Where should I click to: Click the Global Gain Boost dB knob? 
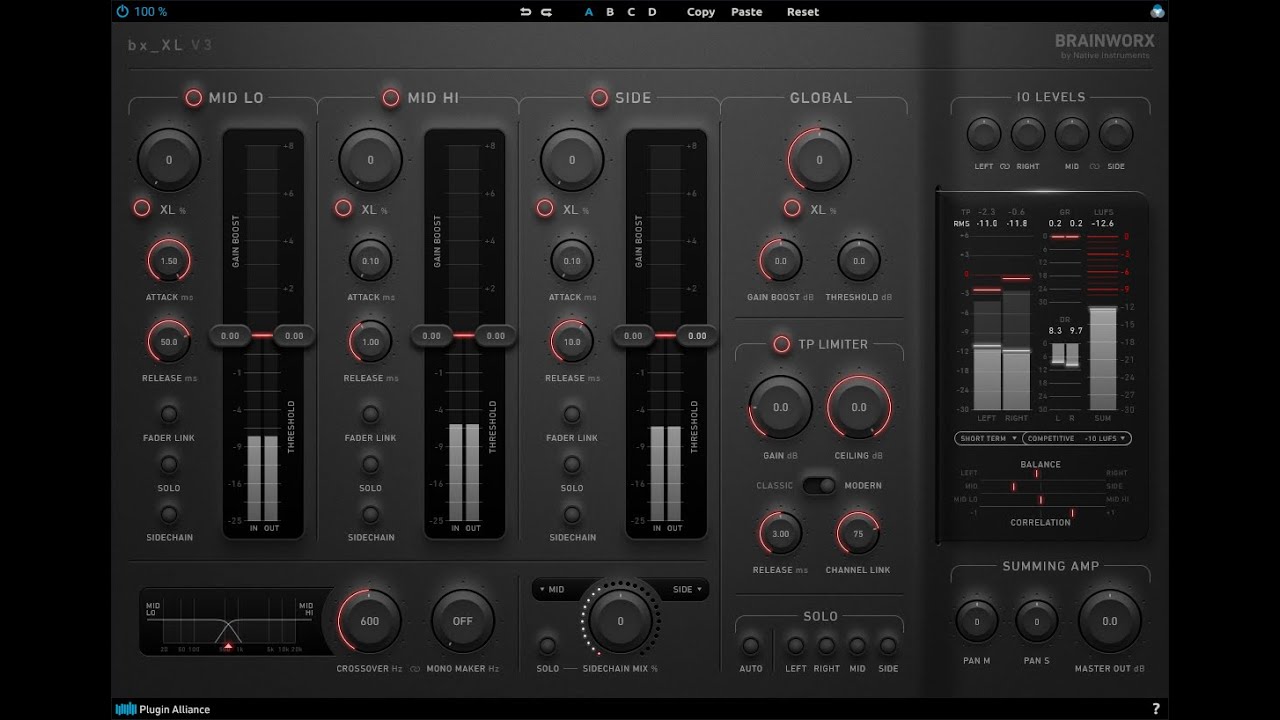[x=780, y=261]
